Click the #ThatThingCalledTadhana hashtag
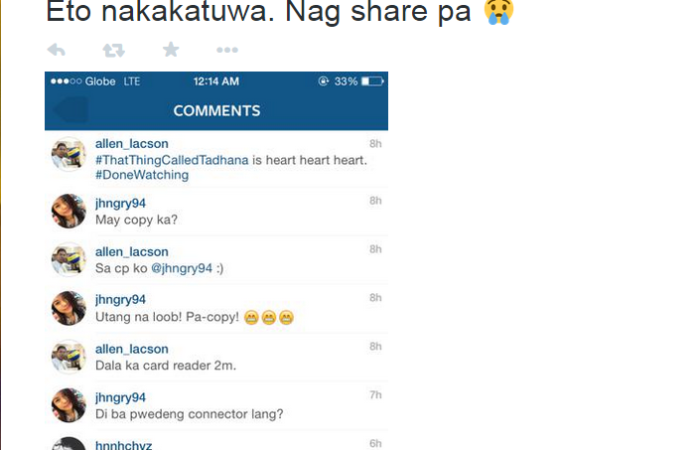The width and height of the screenshot is (700, 450). coord(172,160)
